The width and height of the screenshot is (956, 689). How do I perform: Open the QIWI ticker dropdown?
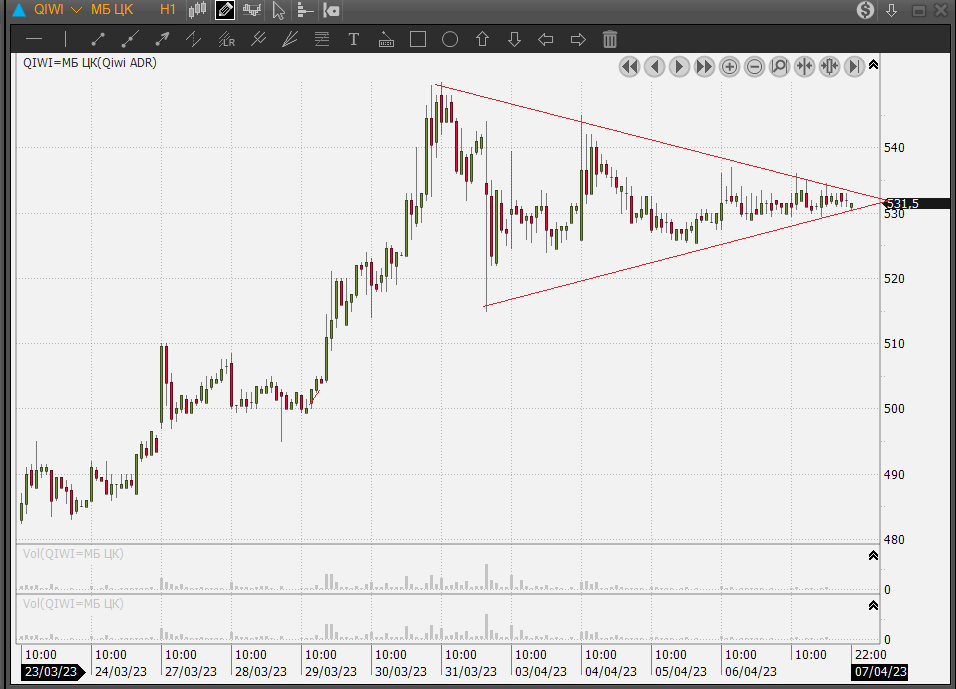coord(58,10)
